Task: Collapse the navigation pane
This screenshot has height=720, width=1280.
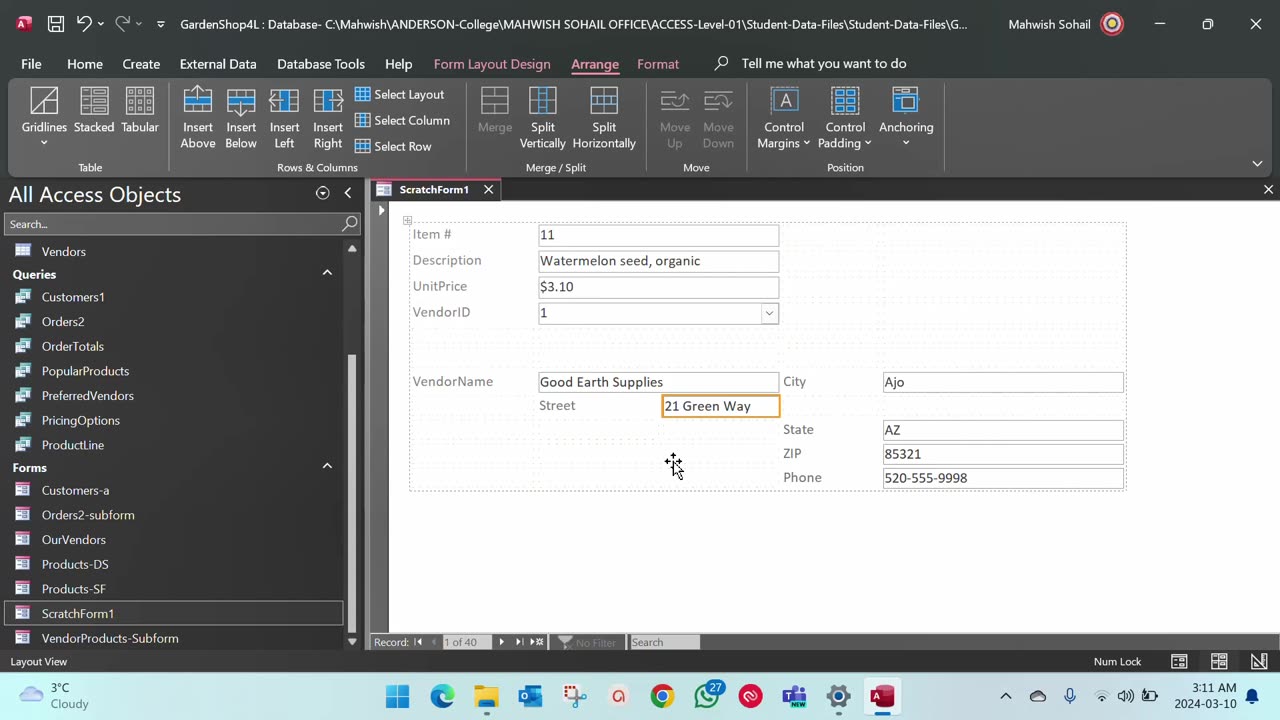Action: tap(348, 193)
